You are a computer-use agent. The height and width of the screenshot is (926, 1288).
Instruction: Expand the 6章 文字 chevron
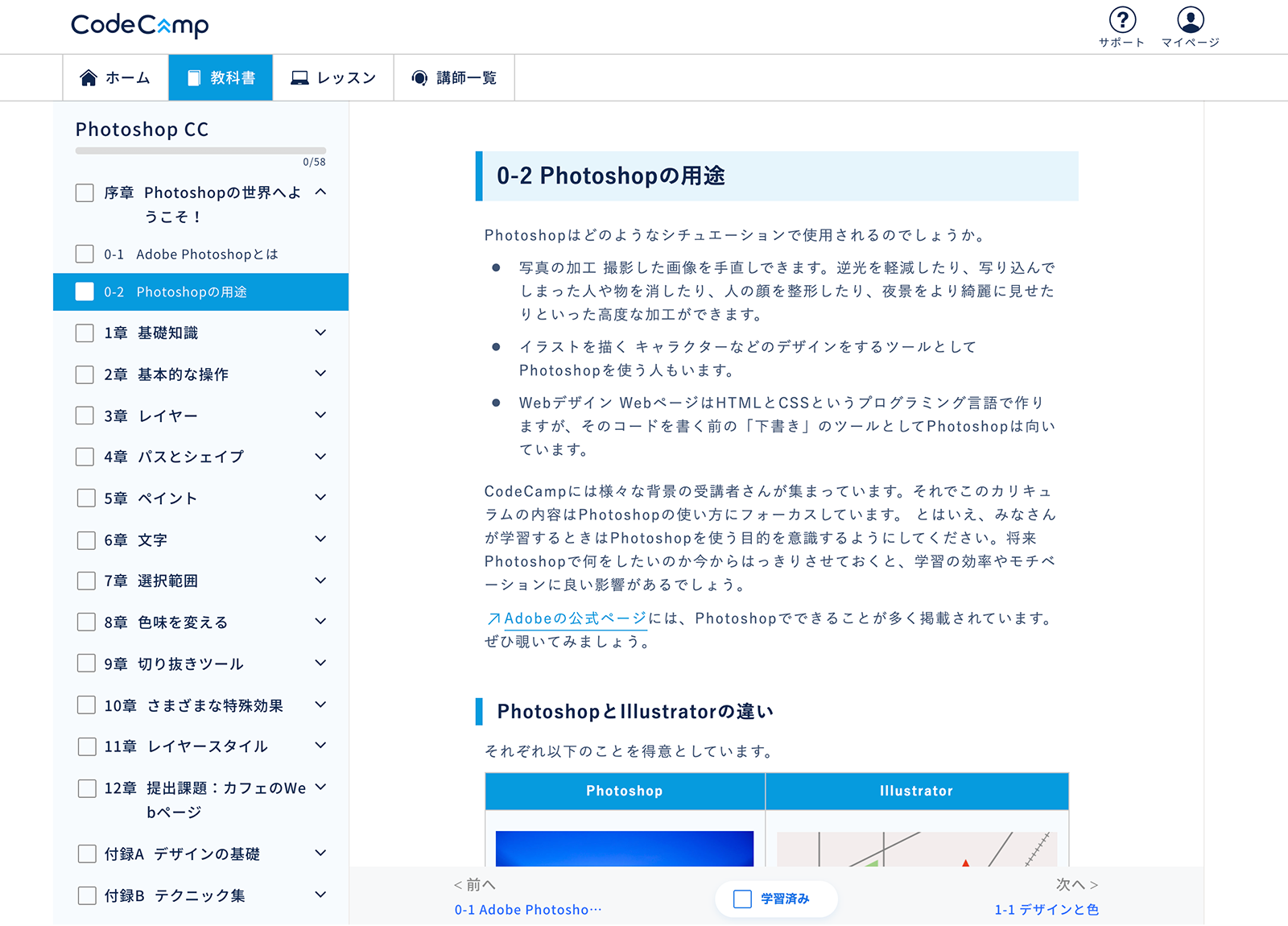click(x=320, y=539)
